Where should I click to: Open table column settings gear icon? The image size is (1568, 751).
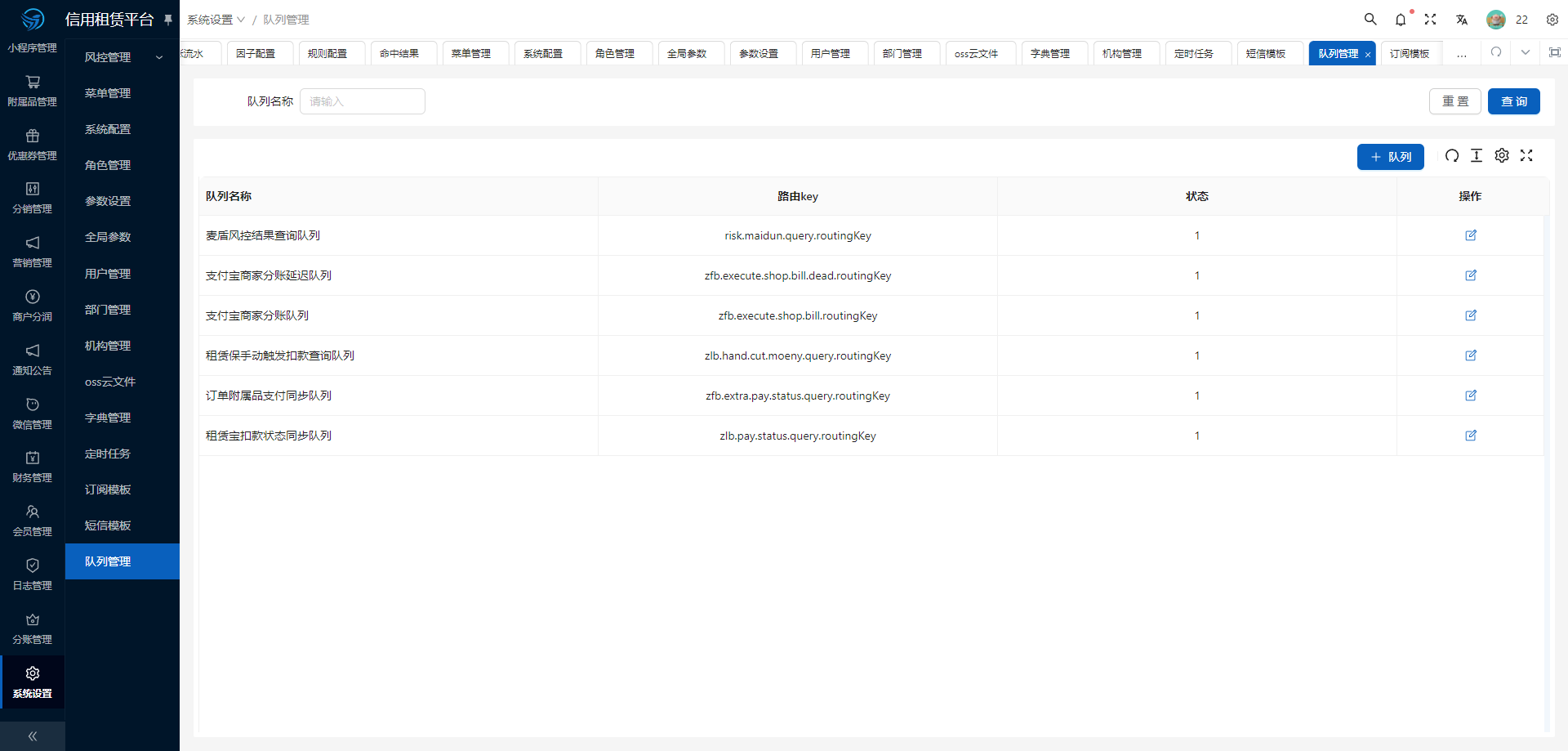pyautogui.click(x=1502, y=155)
